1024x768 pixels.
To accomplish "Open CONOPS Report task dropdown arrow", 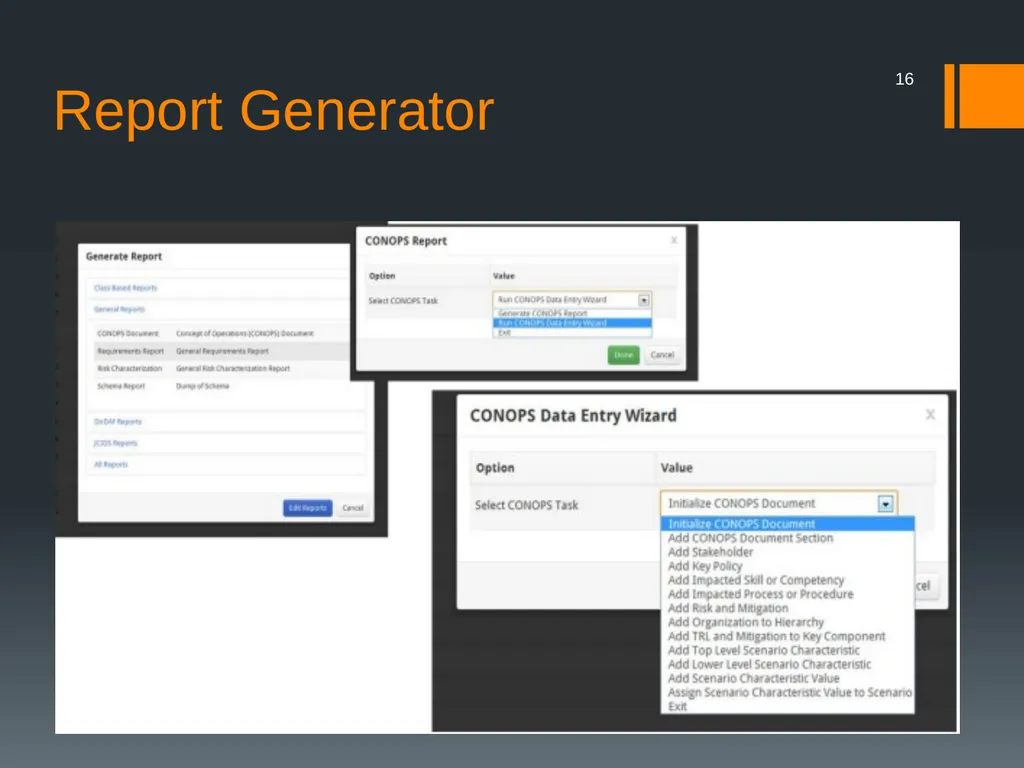I will [644, 300].
